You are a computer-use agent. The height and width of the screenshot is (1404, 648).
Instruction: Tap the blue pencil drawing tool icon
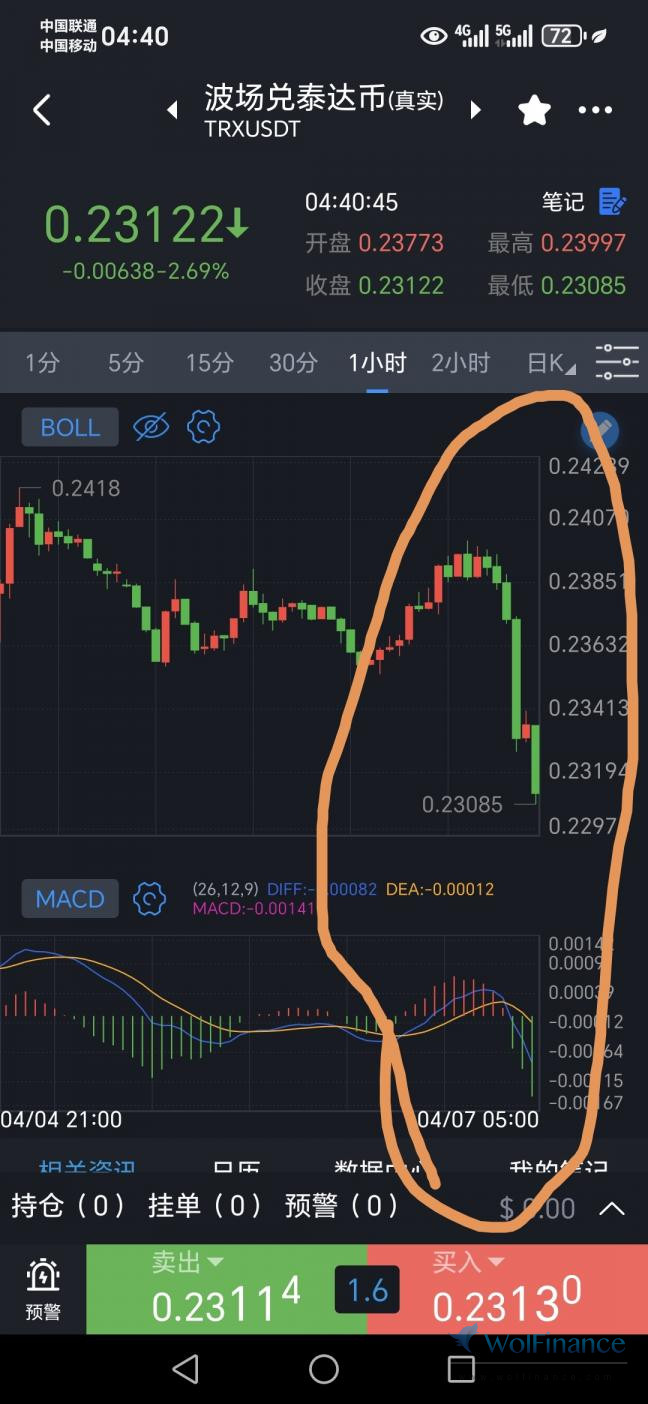600,431
